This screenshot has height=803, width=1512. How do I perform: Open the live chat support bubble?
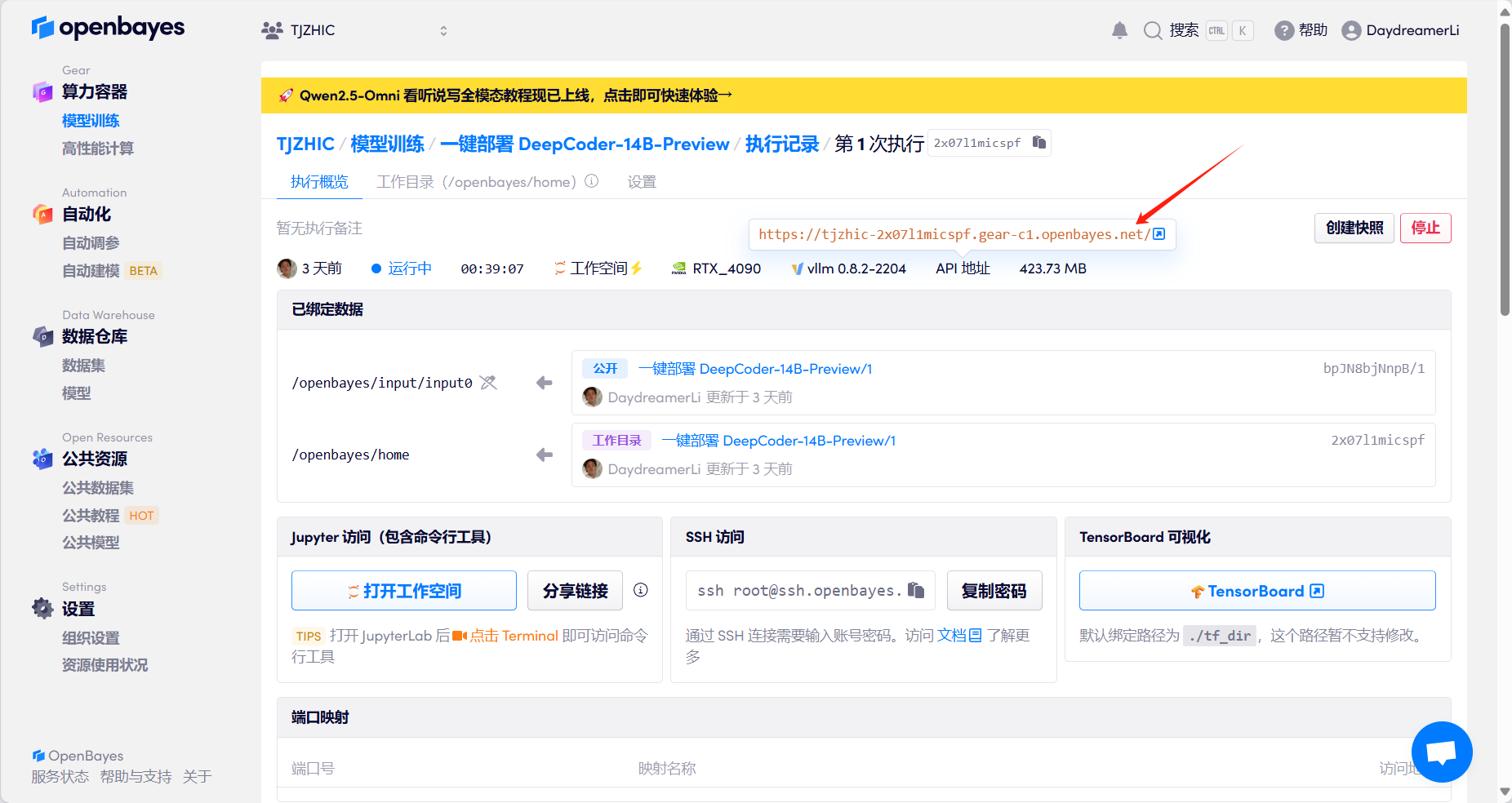(1441, 752)
